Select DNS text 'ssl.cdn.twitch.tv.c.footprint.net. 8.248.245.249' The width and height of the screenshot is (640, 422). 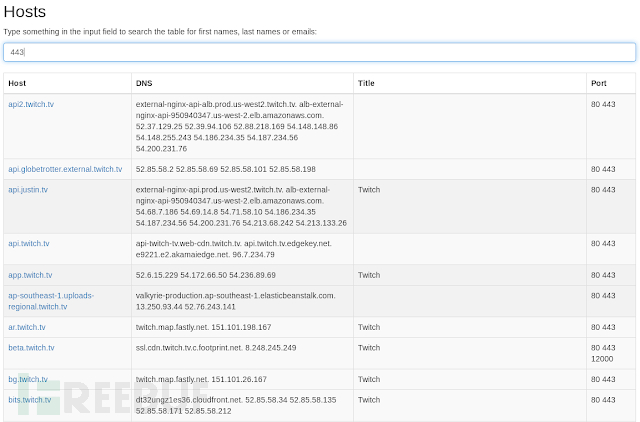216,348
